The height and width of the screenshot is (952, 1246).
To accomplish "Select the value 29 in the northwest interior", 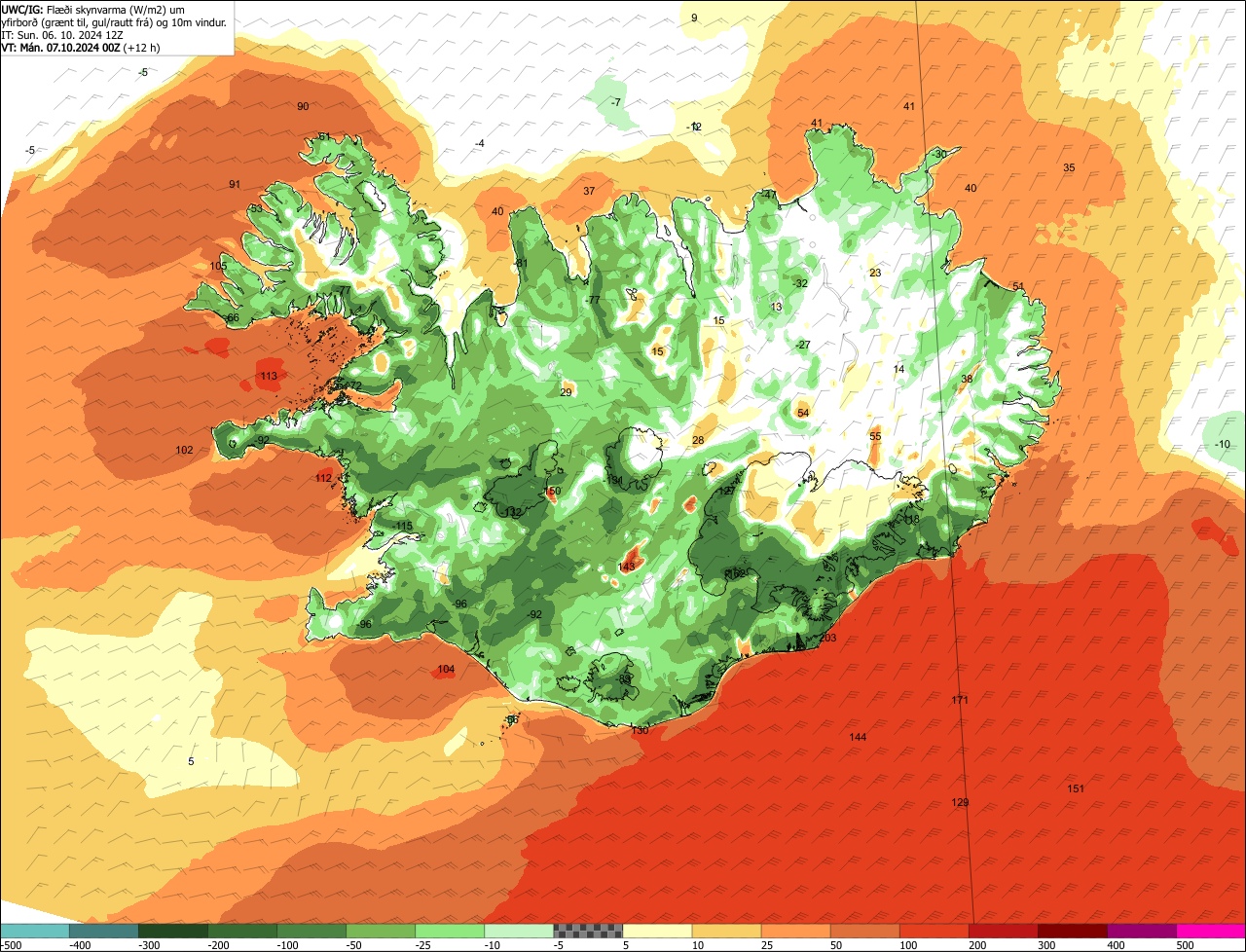I will pos(566,392).
